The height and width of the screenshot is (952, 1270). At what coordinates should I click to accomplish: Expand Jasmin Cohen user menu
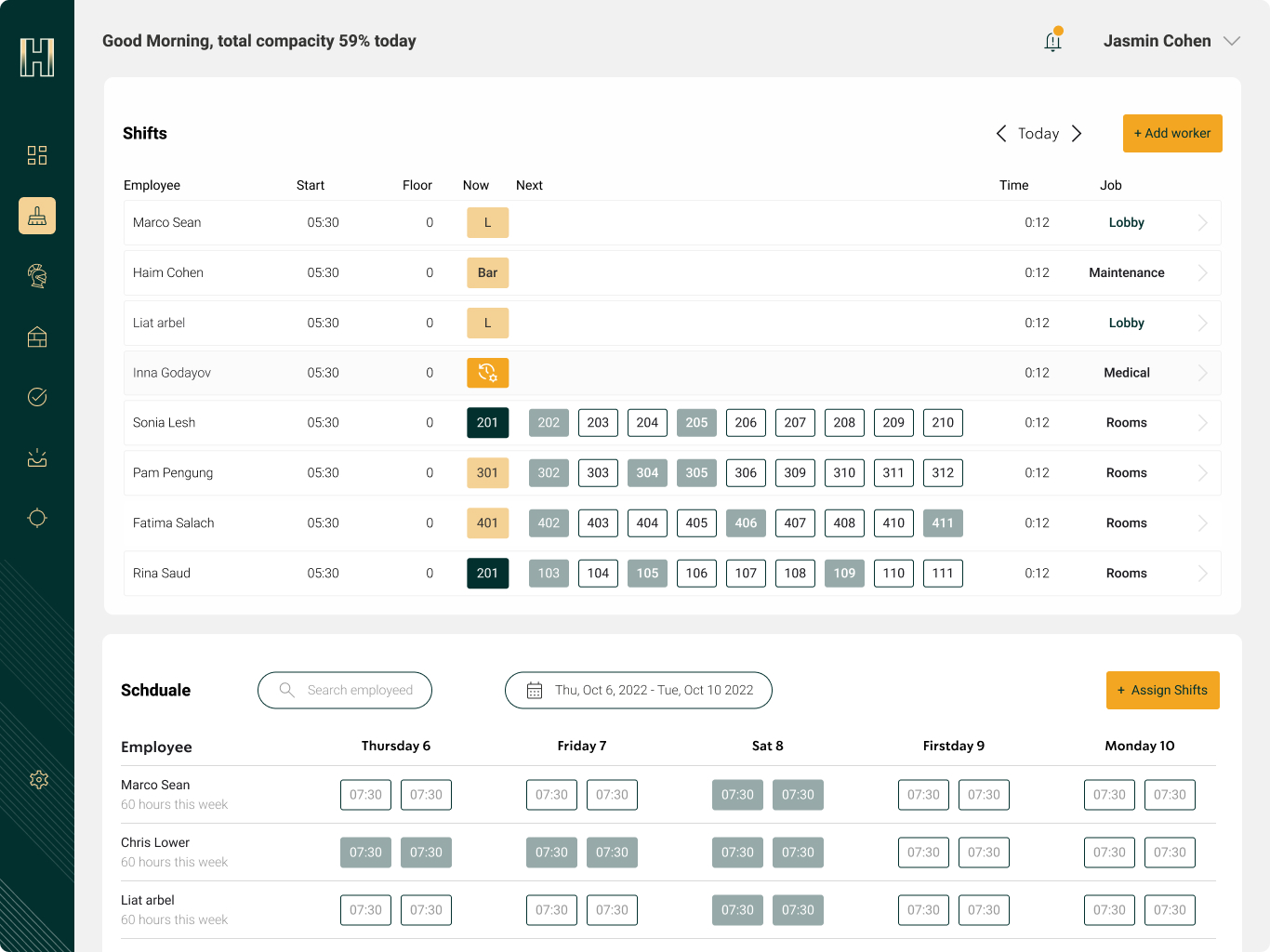click(x=1232, y=41)
